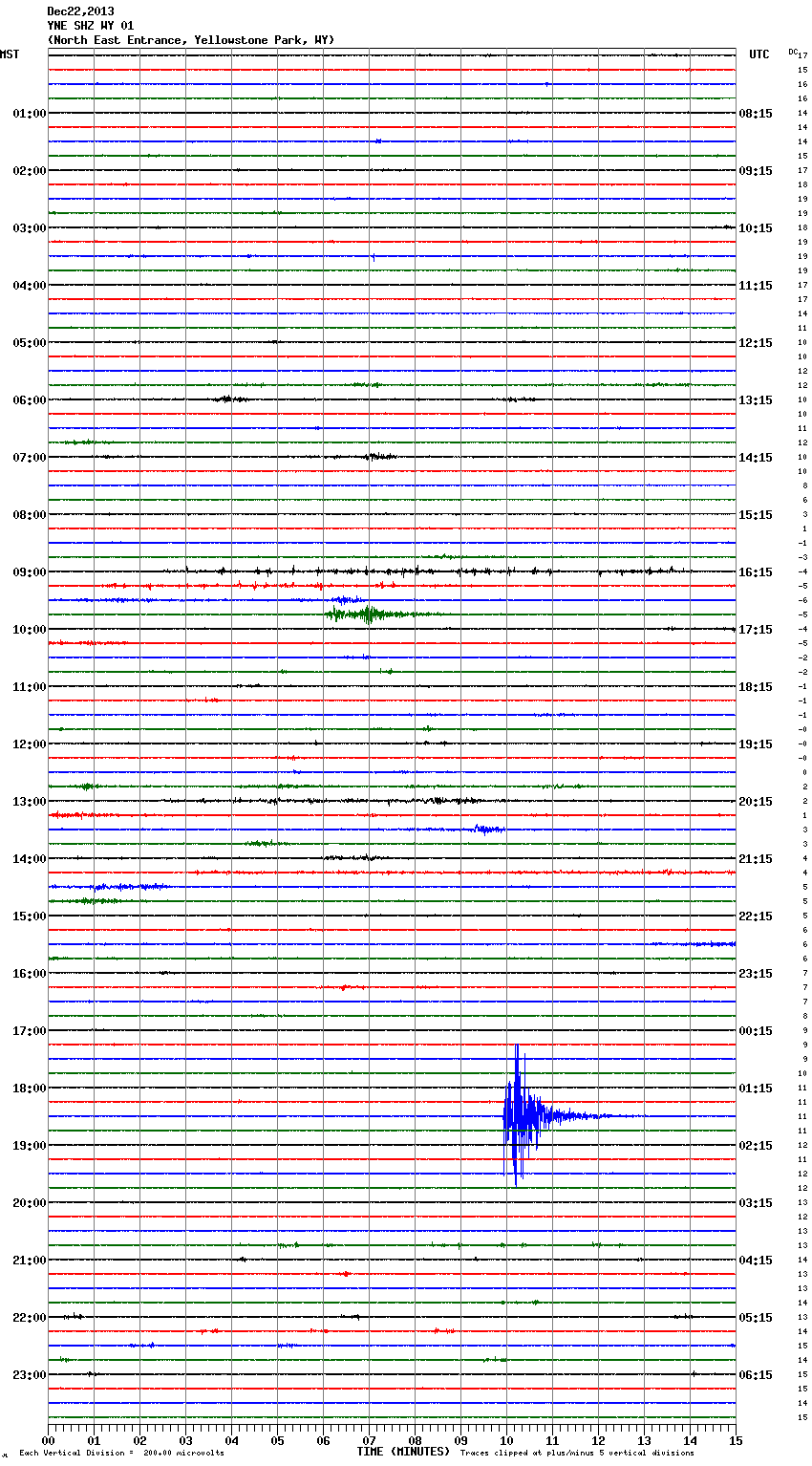Click the 06:15 UTC time label

(x=756, y=1375)
